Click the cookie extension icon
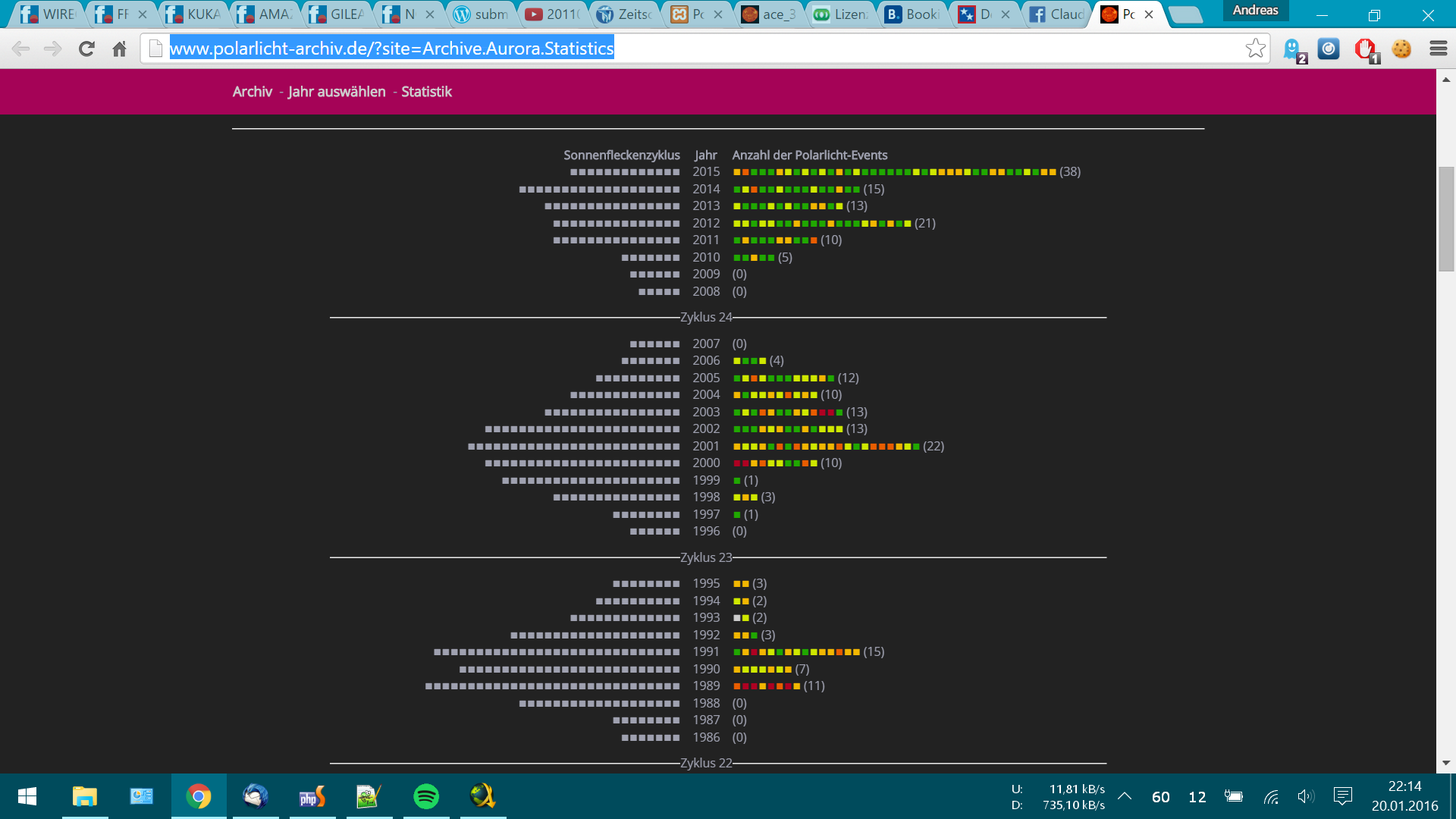The image size is (1456, 819). click(x=1401, y=49)
